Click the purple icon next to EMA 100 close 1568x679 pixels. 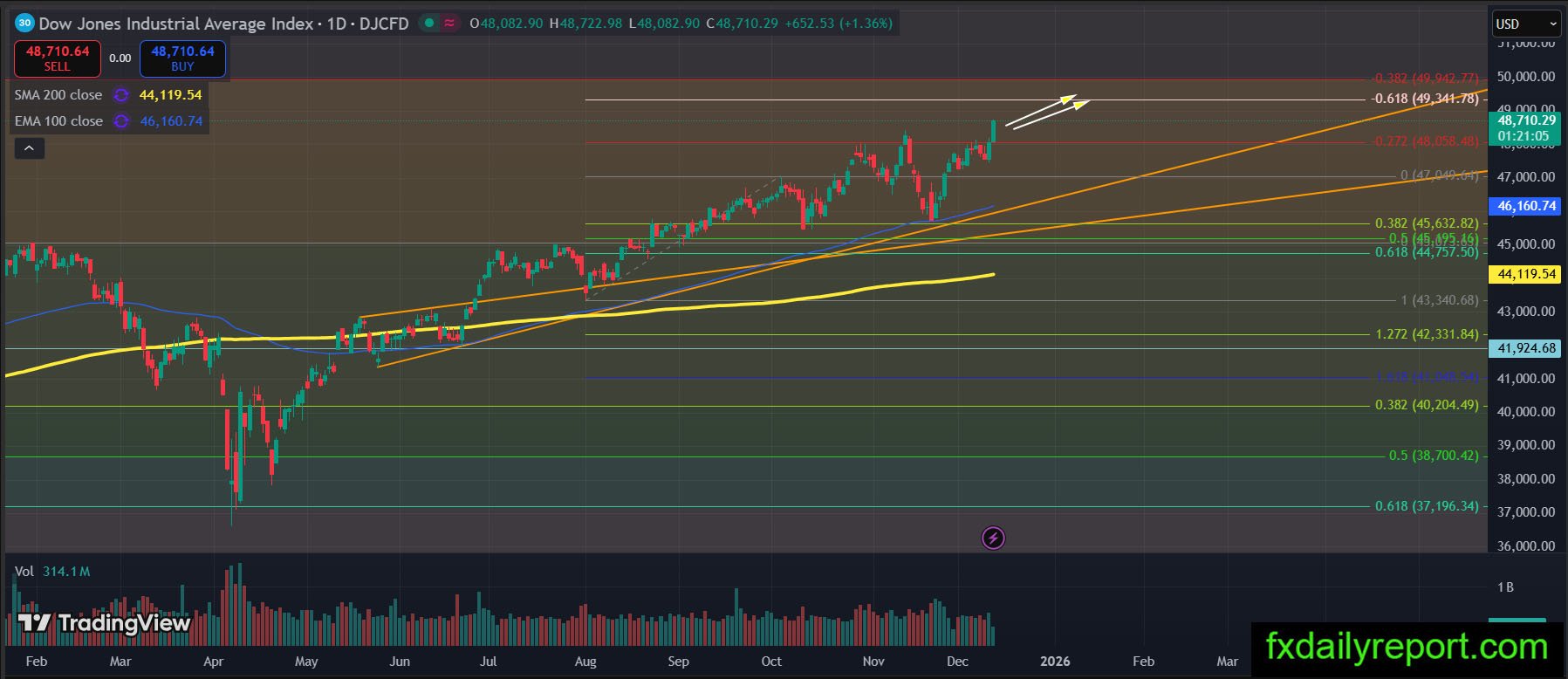point(121,121)
